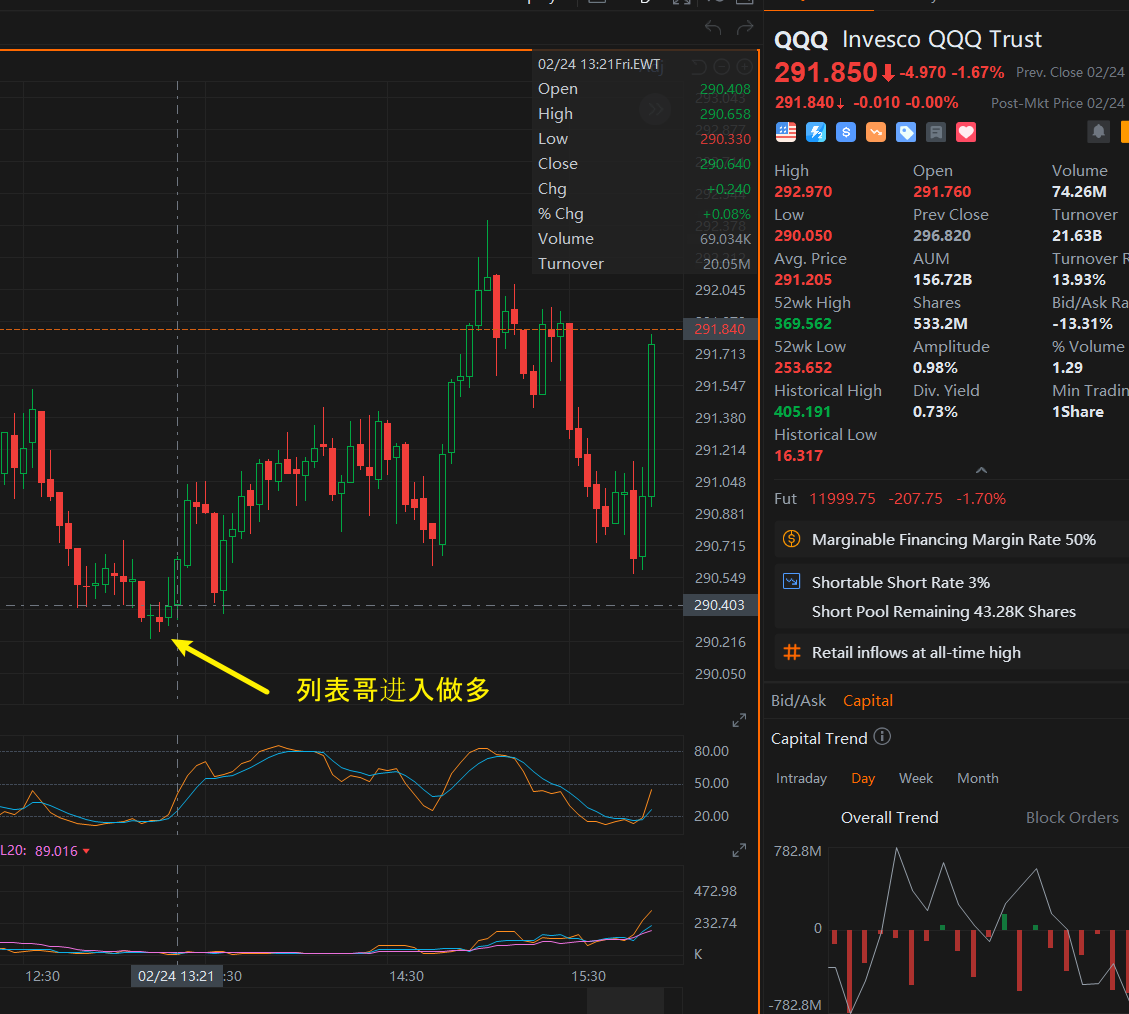Click the undo arrow above the chart
The width and height of the screenshot is (1129, 1014).
tap(713, 27)
